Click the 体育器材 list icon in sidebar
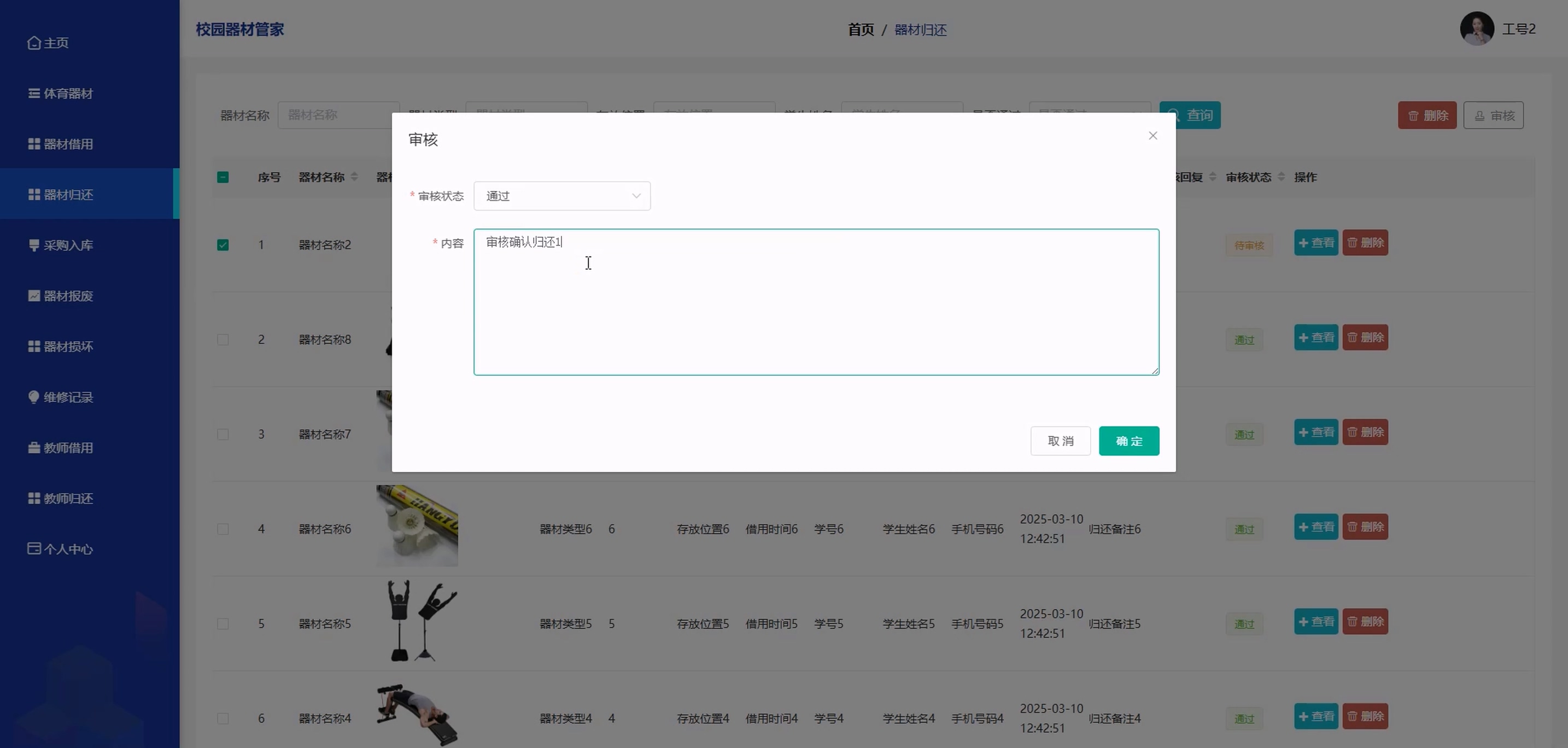 tap(34, 93)
